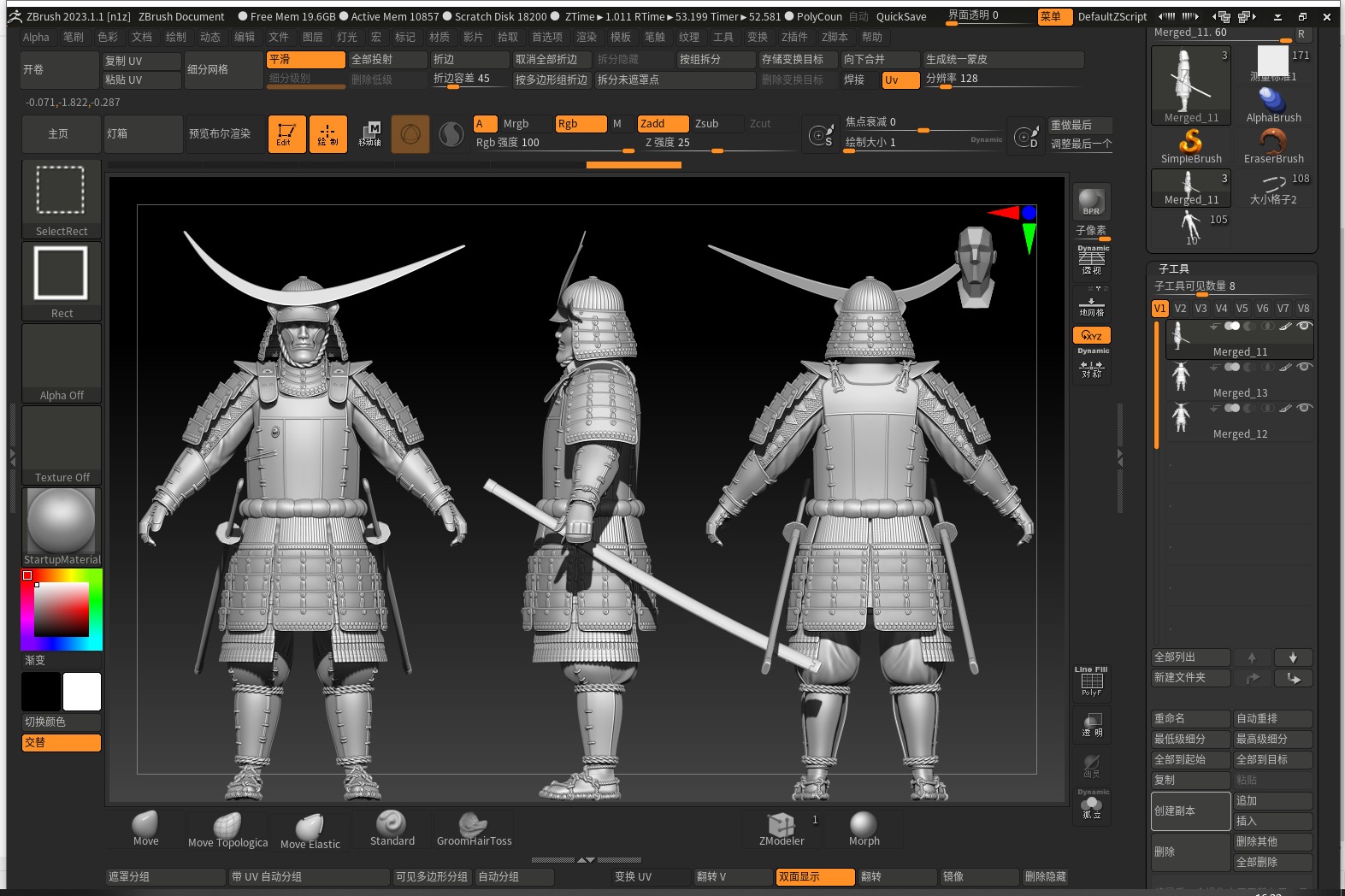Click the 创建副本 duplicate button

[1190, 811]
